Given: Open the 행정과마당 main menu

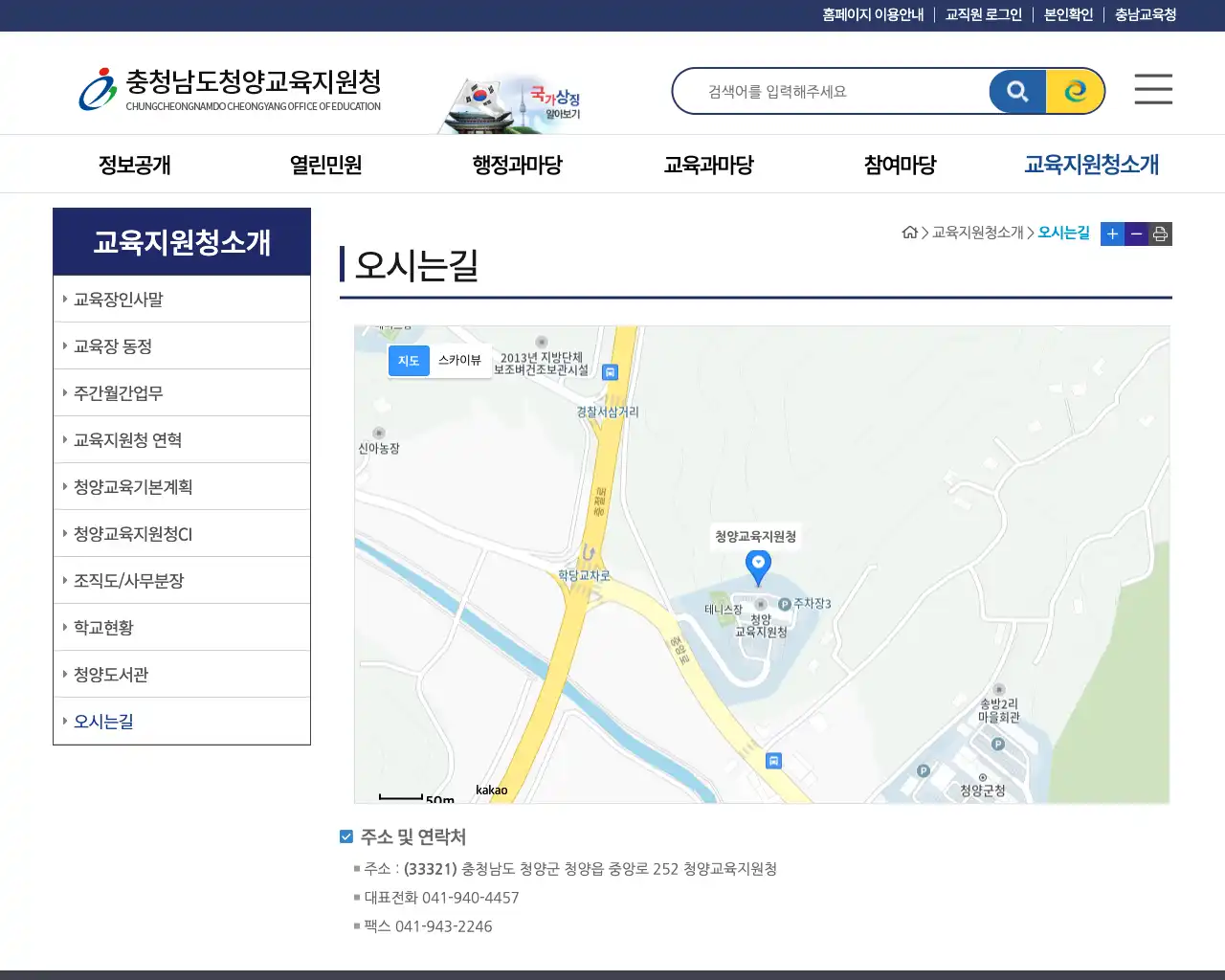Looking at the screenshot, I should 518,165.
